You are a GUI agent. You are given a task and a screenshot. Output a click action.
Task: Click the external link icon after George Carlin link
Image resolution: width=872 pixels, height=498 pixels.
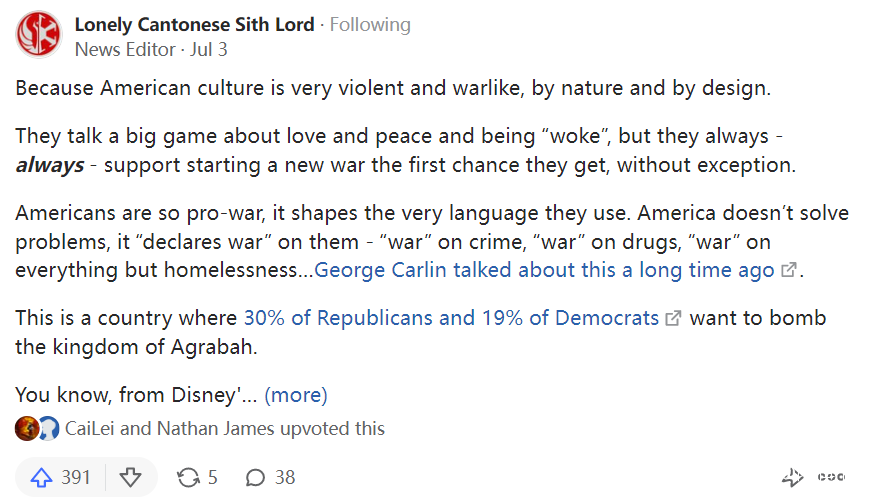pos(789,270)
